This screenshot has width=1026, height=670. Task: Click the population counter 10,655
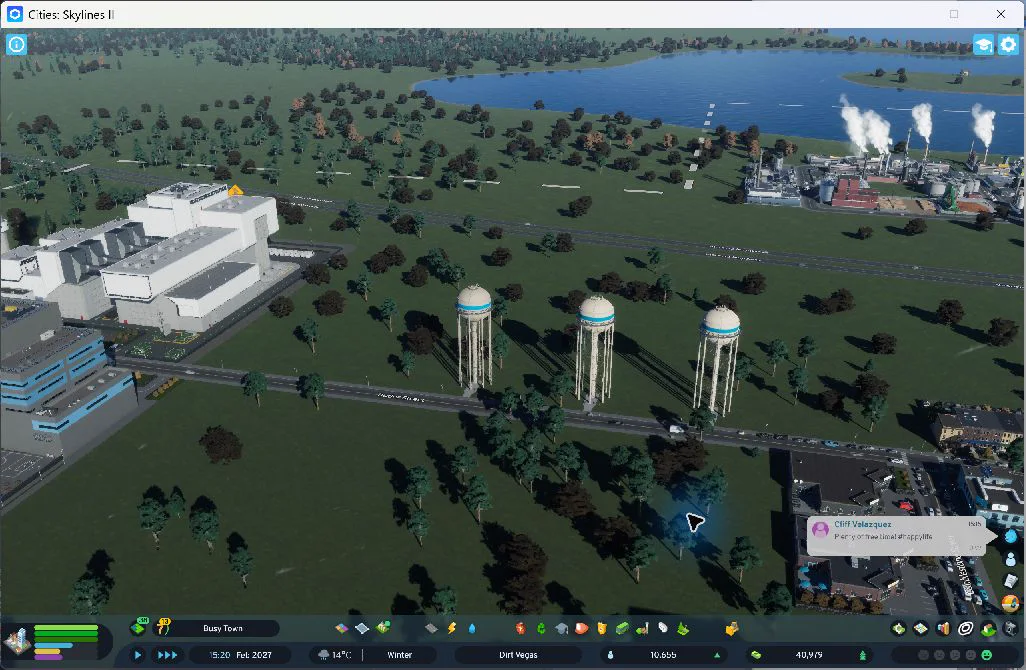tap(663, 654)
